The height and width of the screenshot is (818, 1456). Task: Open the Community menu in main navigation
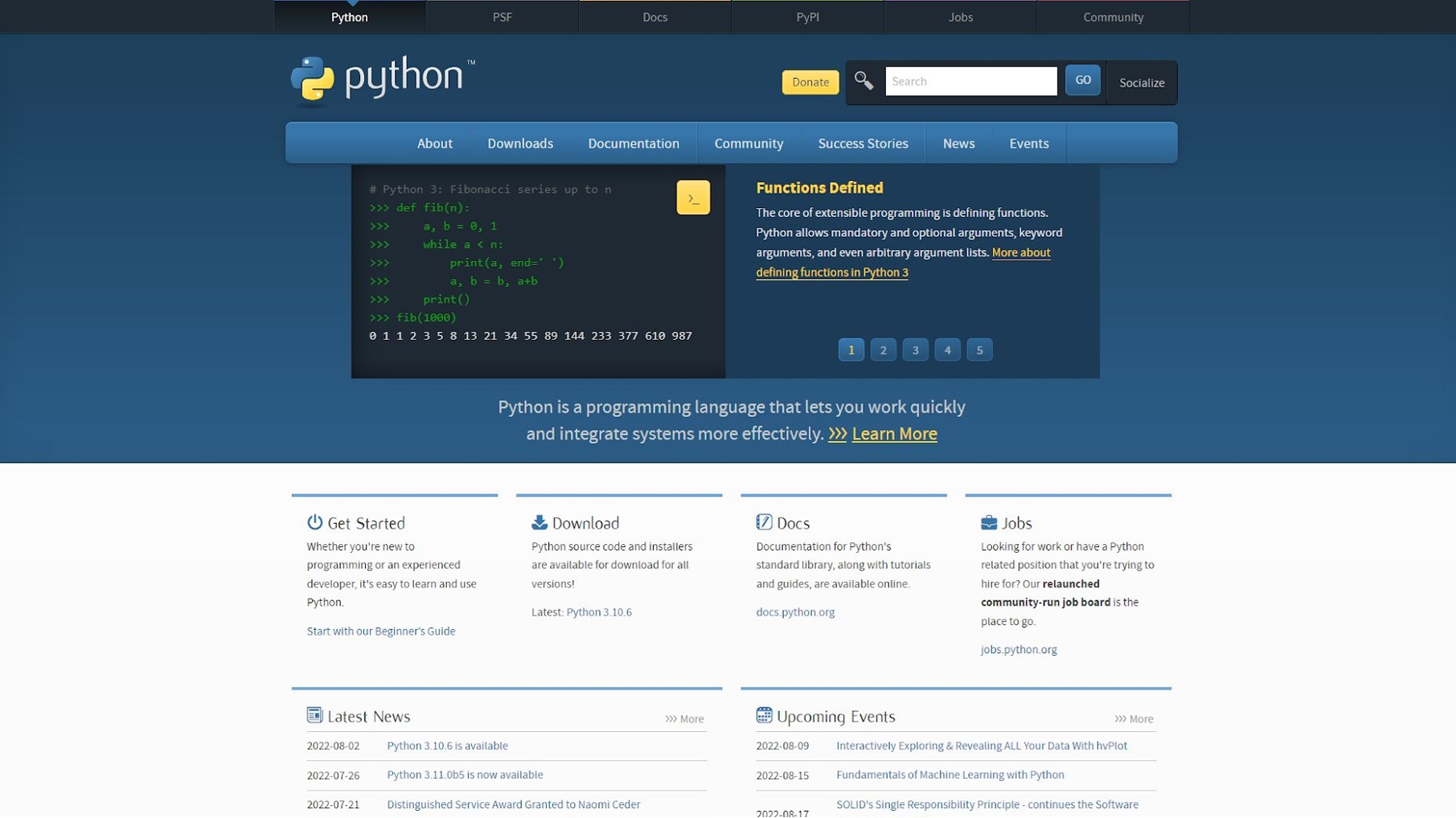pos(749,143)
